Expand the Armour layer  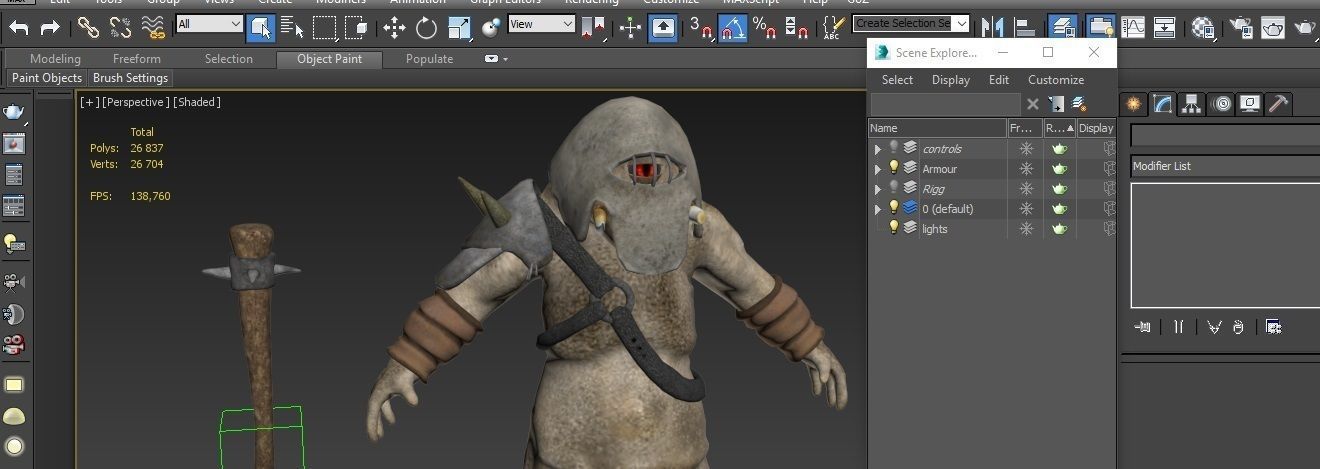click(x=878, y=169)
